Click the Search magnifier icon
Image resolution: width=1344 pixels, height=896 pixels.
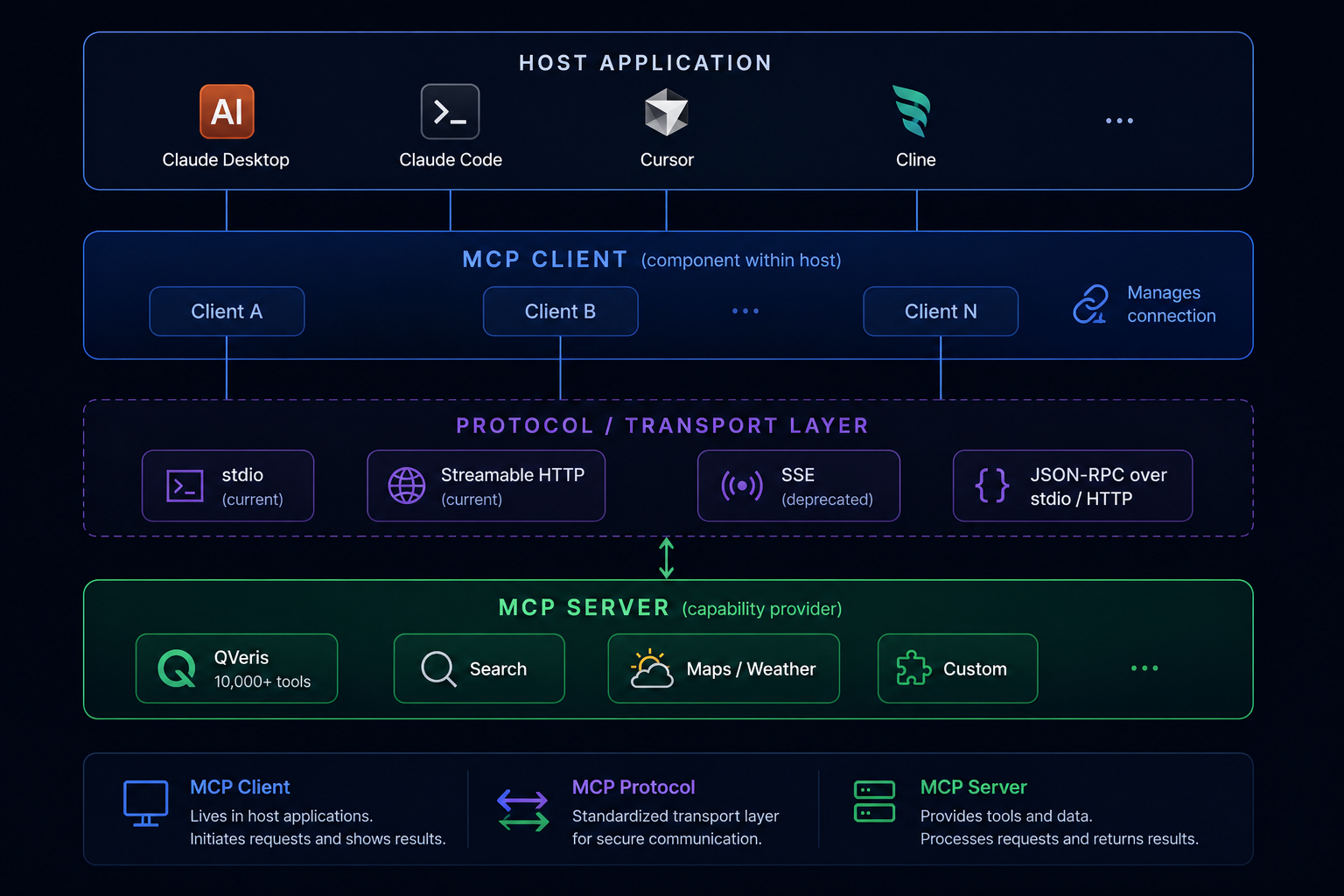[x=438, y=669]
